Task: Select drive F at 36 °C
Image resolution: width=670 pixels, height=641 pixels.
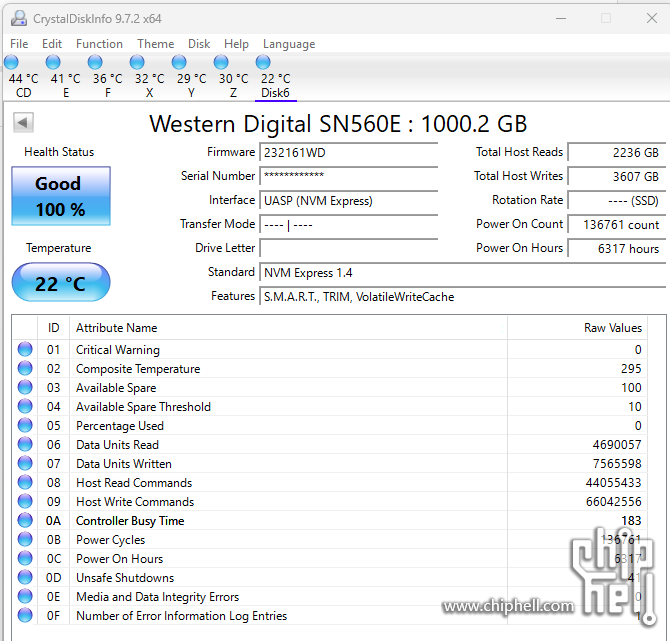Action: 107,77
